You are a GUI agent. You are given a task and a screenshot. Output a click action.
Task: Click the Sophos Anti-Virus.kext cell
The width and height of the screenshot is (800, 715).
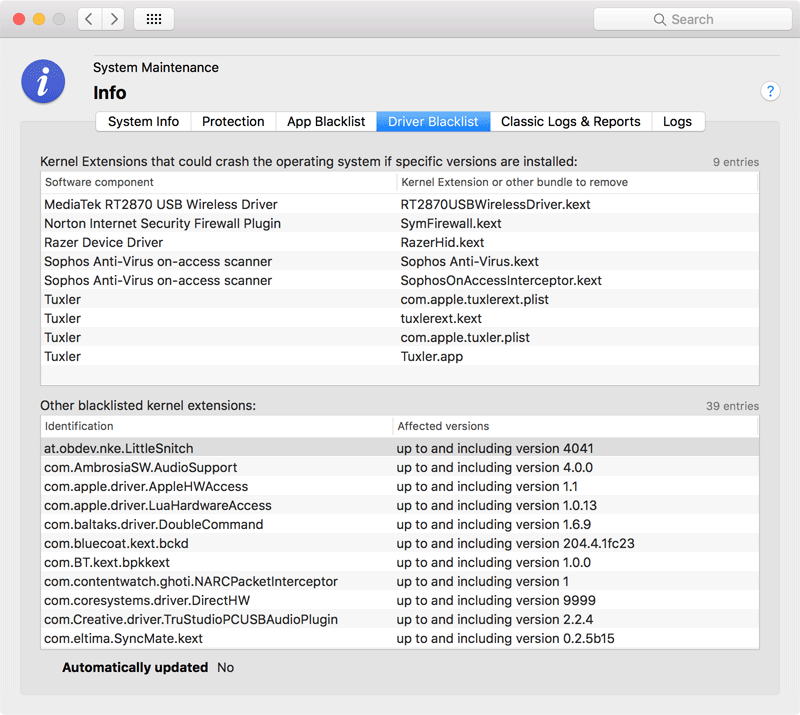pyautogui.click(x=469, y=261)
